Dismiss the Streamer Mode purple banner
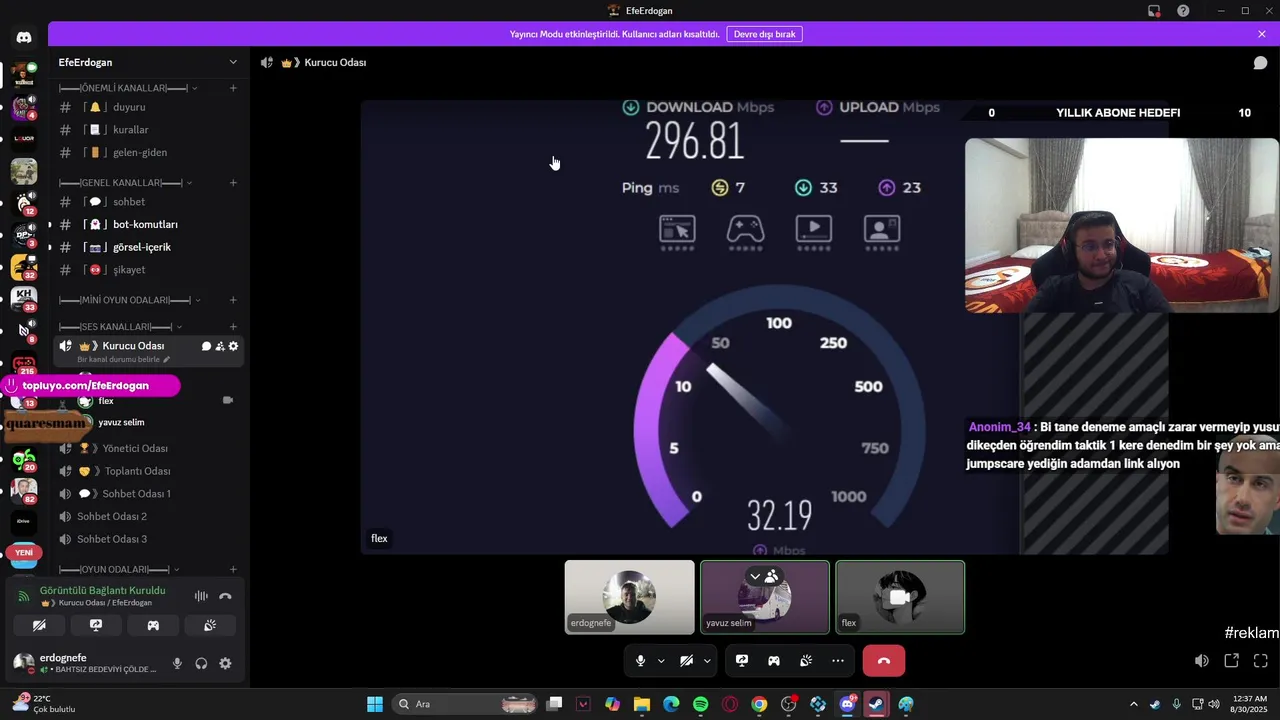Screen dimensions: 1280x720 coord(1262,34)
